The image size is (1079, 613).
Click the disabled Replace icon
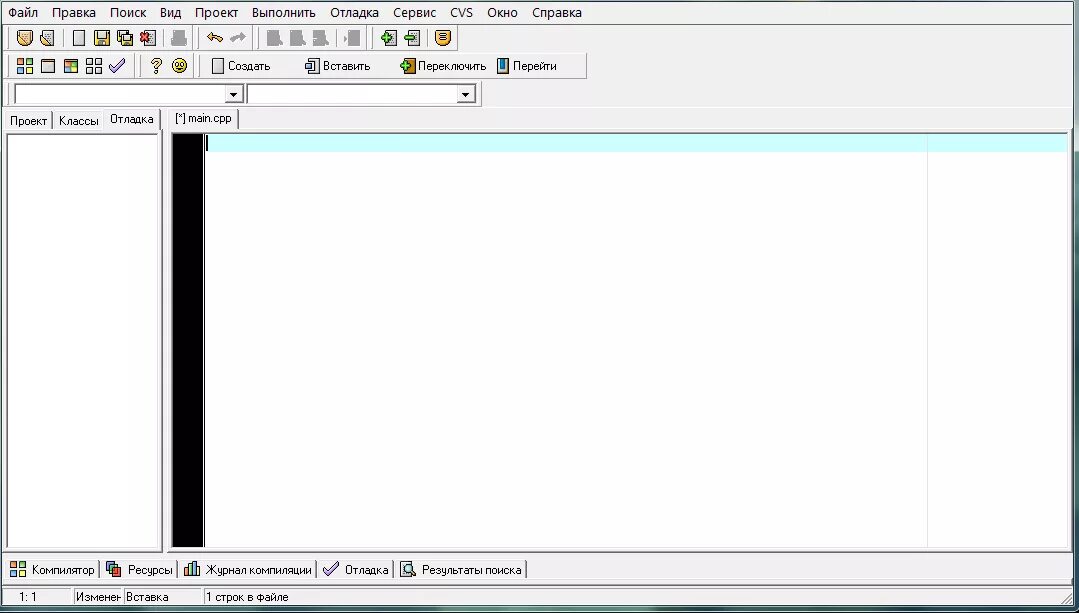point(297,38)
